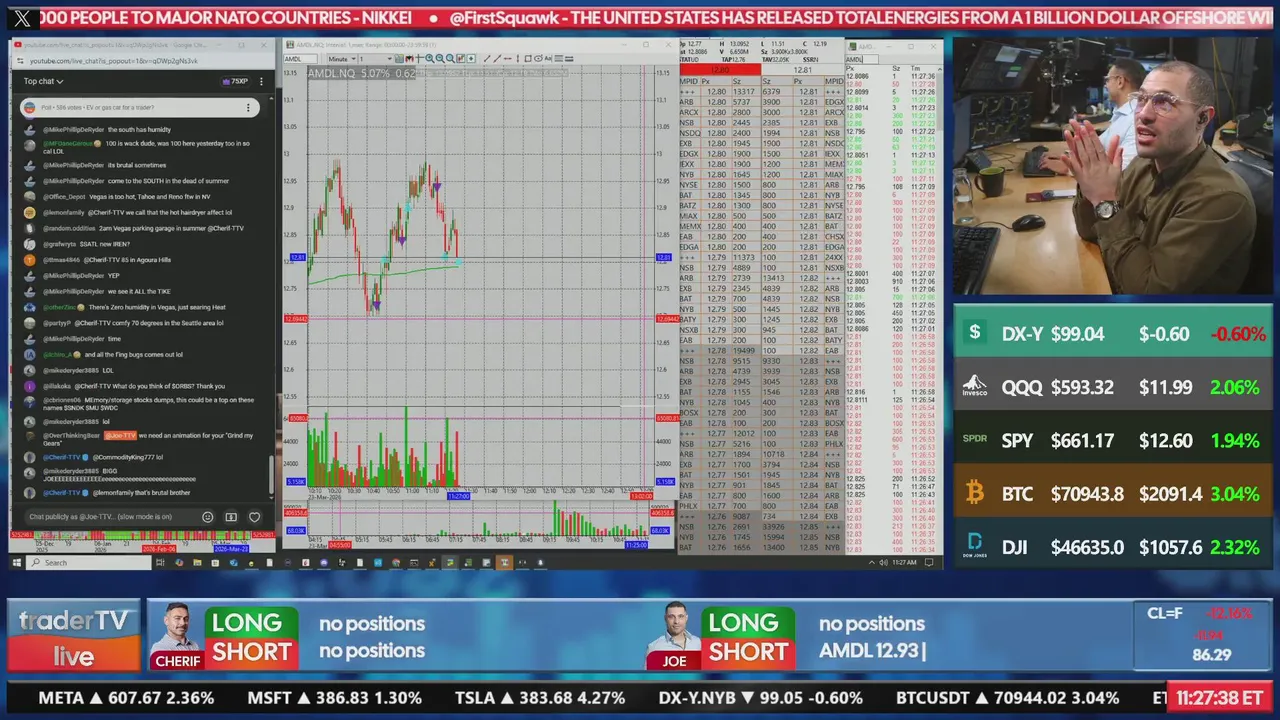The image size is (1280, 720).
Task: Click the Windows taskbar Search box
Action: (x=90, y=562)
